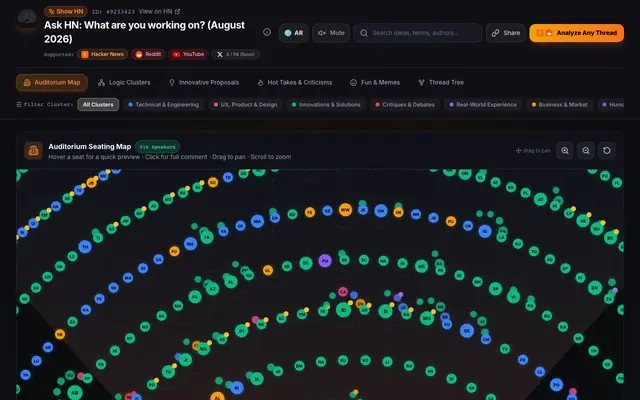
Task: Click the orange SO seat
Action: (x=213, y=182)
